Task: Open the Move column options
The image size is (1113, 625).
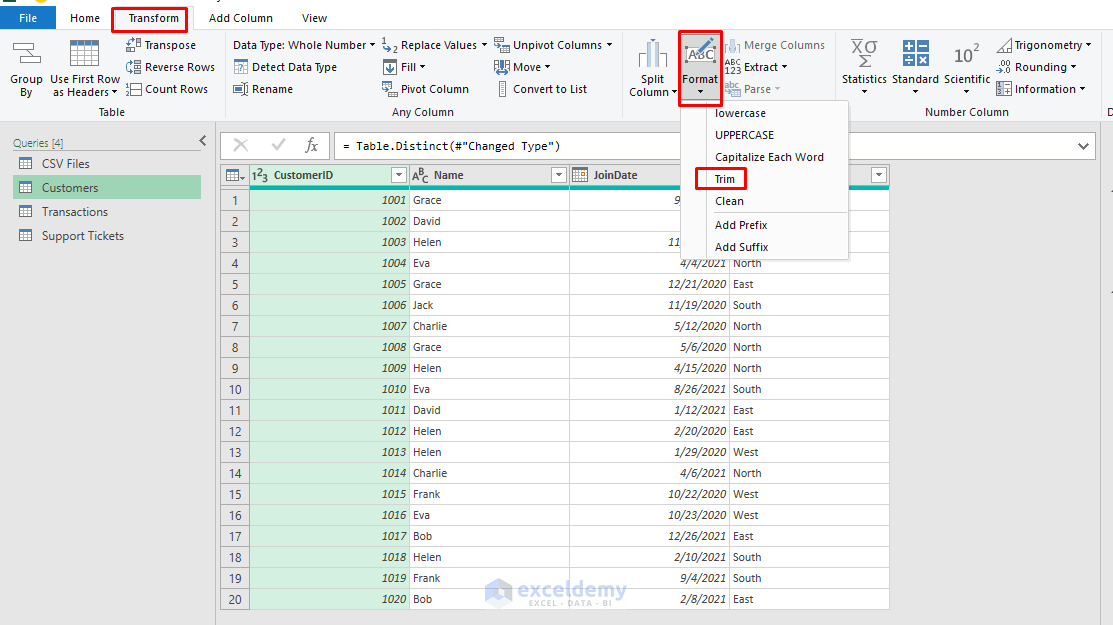Action: click(522, 67)
